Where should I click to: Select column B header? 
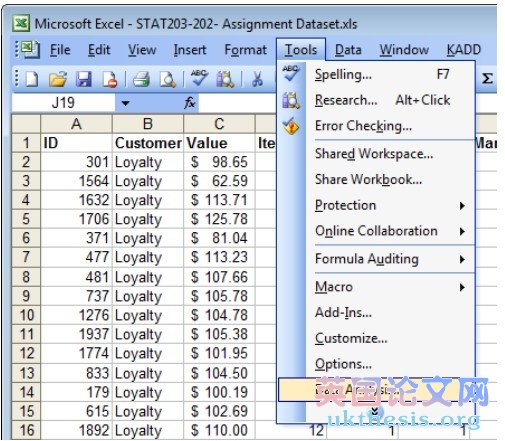[148, 124]
